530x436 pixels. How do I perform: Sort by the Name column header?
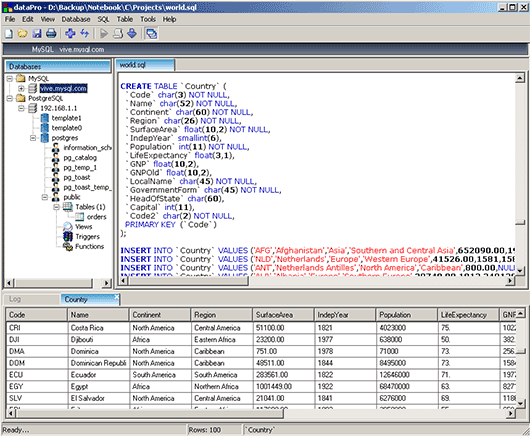(x=98, y=315)
